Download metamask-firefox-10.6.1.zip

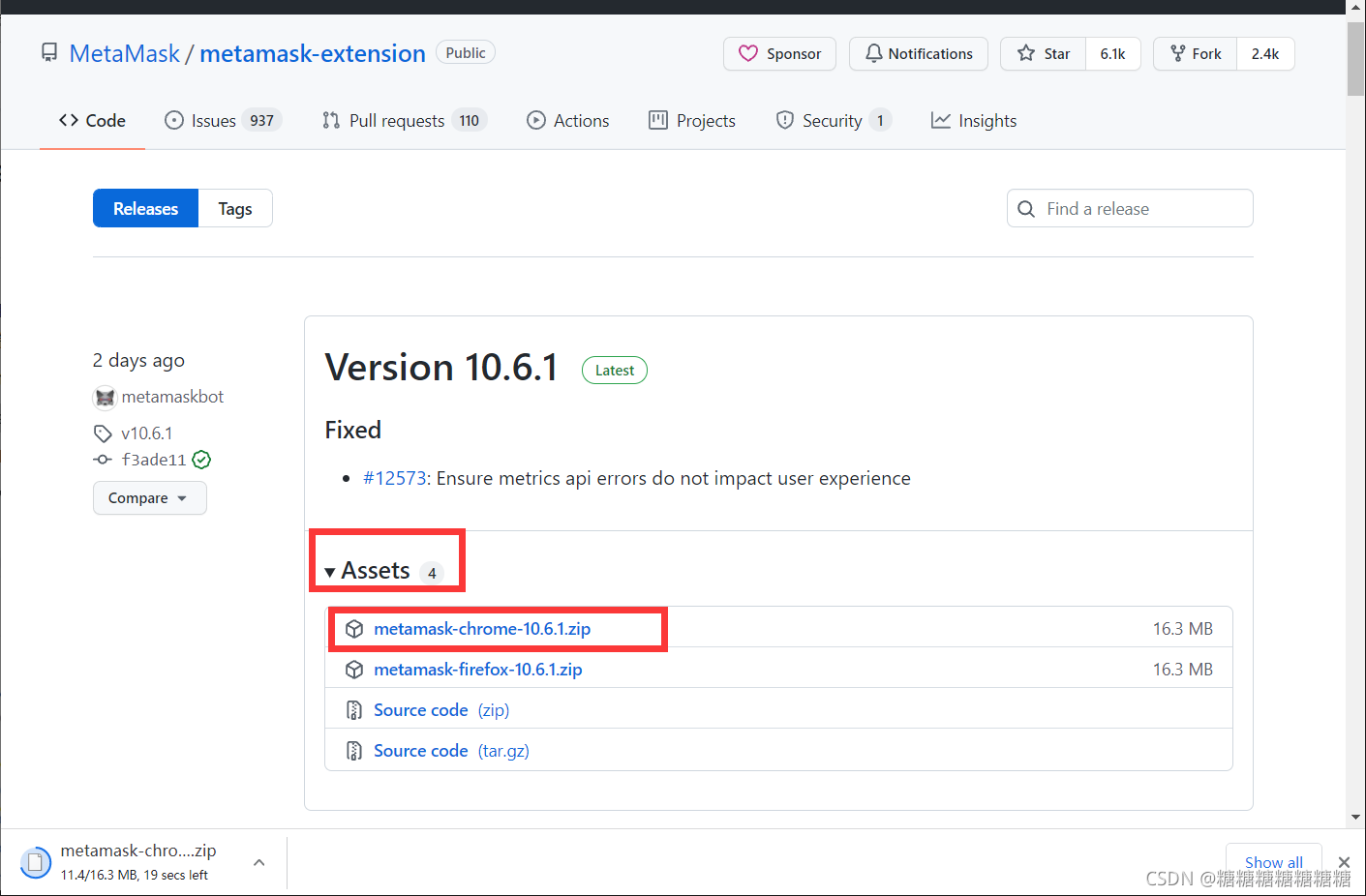tap(478, 670)
